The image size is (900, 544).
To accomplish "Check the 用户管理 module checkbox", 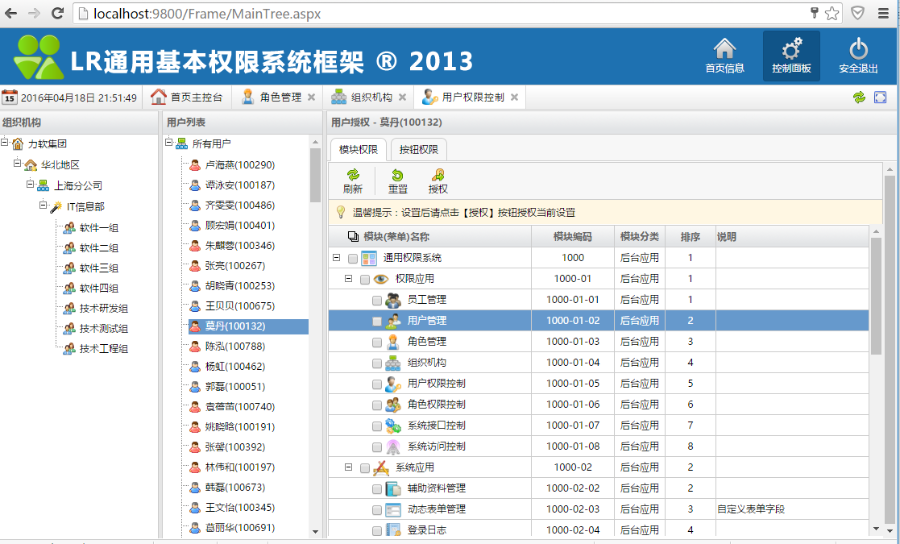I will [376, 321].
